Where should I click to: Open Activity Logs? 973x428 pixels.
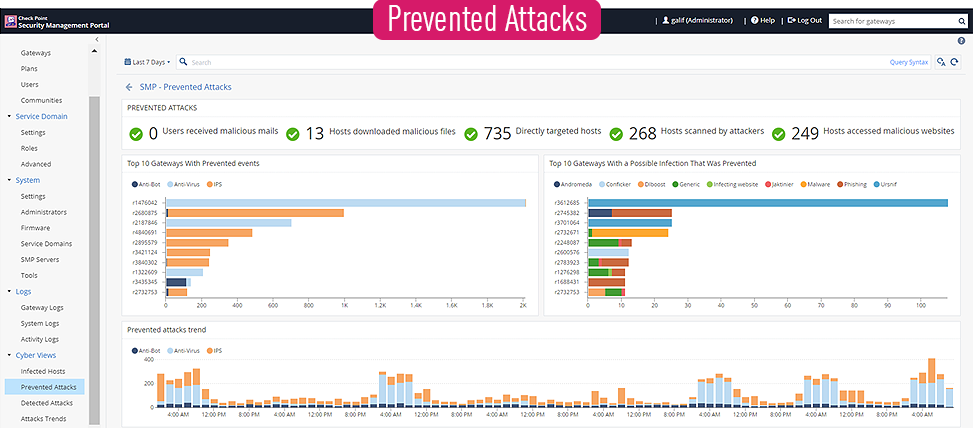[x=40, y=339]
